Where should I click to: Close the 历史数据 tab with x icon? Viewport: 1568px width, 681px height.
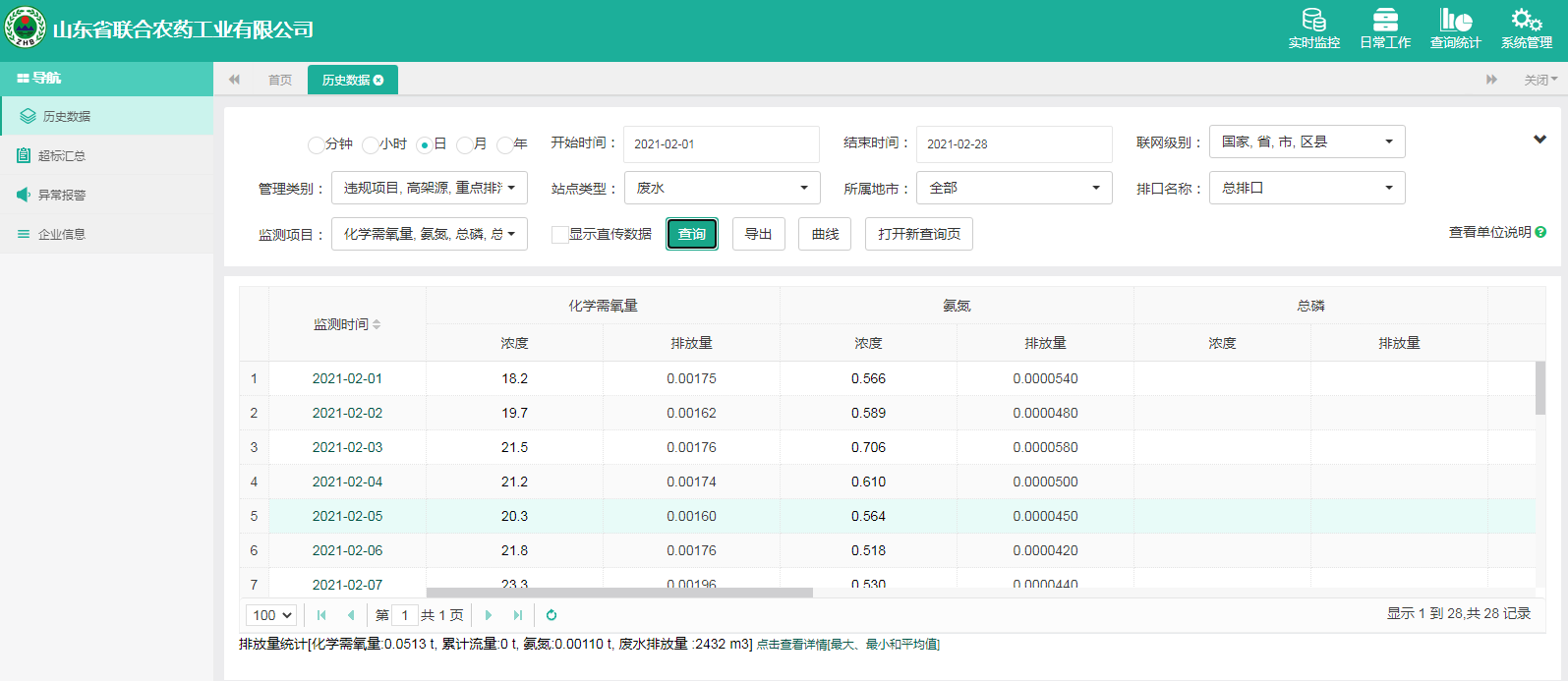click(378, 81)
